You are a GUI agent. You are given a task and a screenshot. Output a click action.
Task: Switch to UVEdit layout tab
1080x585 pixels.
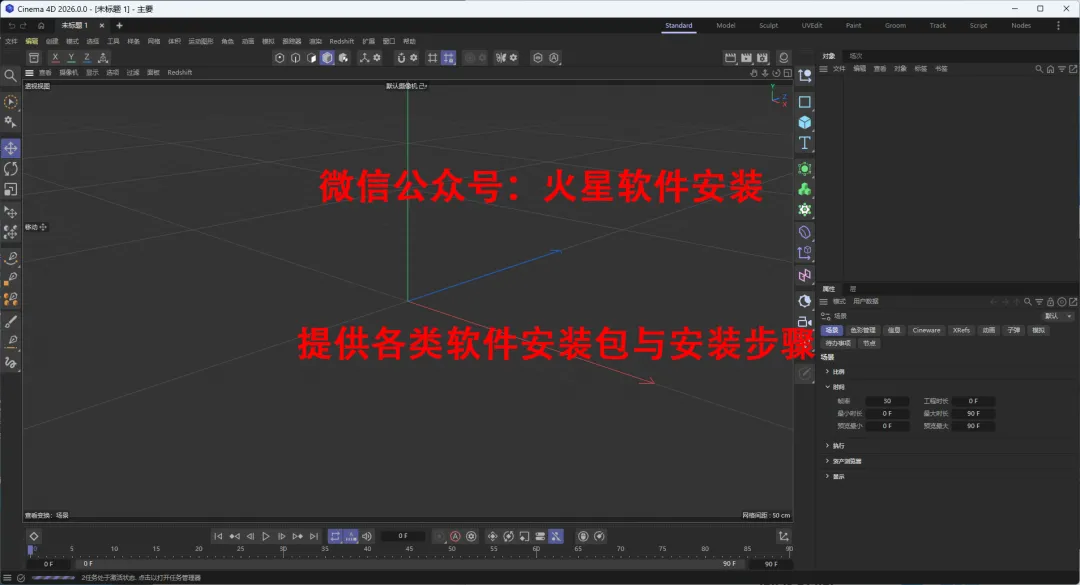click(x=811, y=25)
